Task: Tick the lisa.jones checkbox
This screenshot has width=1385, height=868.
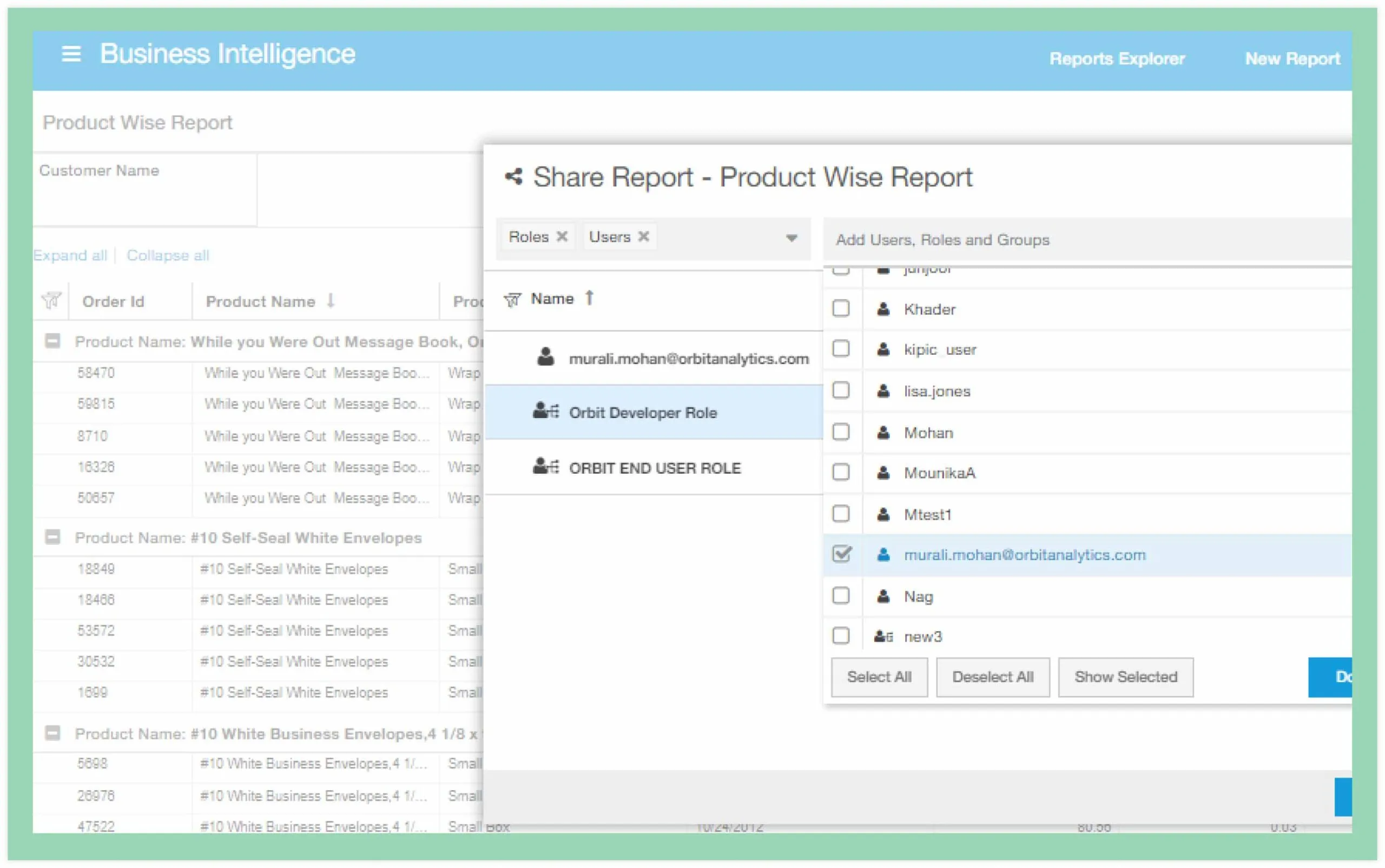Action: click(x=841, y=391)
